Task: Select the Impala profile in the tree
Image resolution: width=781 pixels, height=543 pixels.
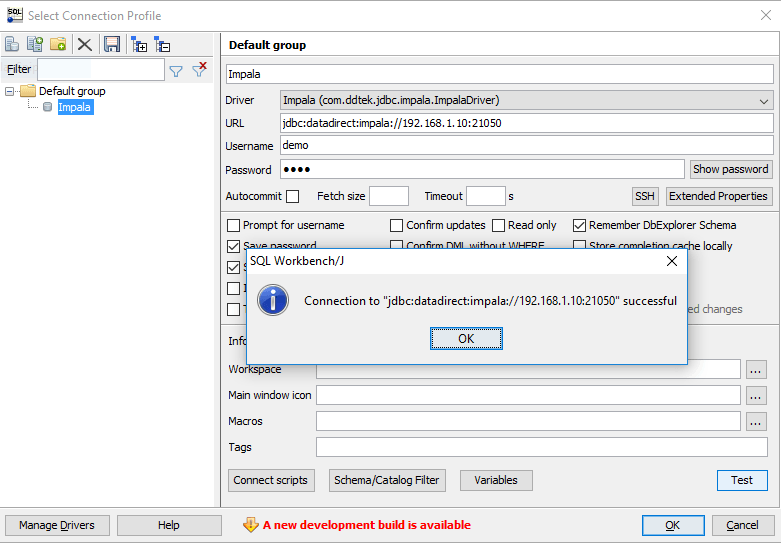Action: pyautogui.click(x=75, y=107)
